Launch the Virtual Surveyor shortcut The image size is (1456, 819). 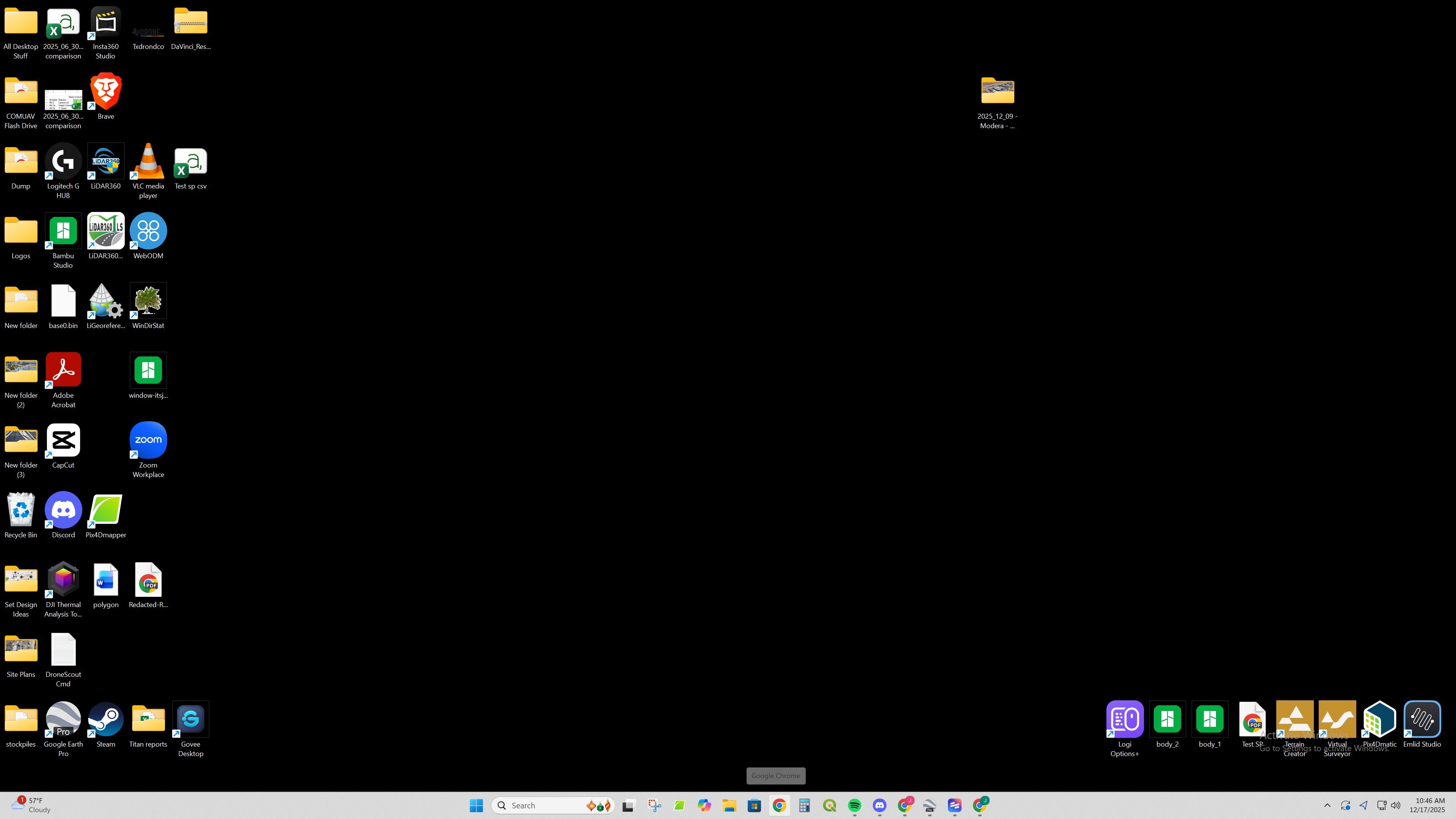(1337, 730)
